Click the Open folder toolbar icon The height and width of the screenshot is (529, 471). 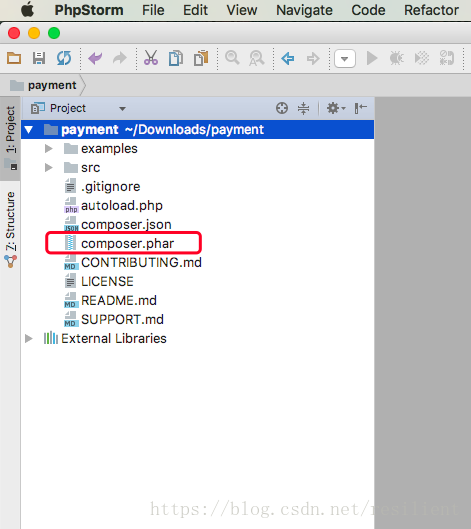14,58
